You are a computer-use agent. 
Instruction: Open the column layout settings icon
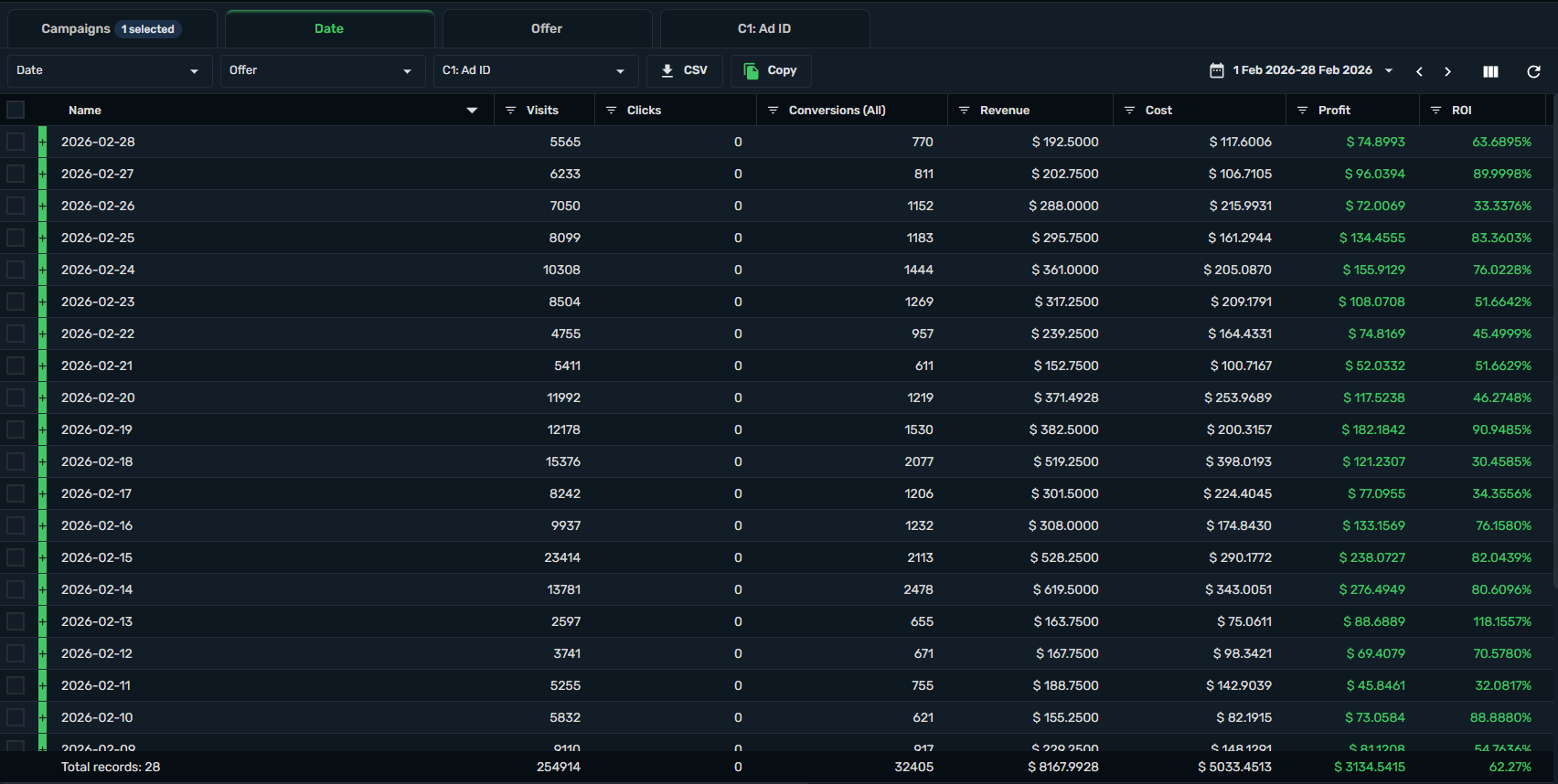[x=1490, y=71]
